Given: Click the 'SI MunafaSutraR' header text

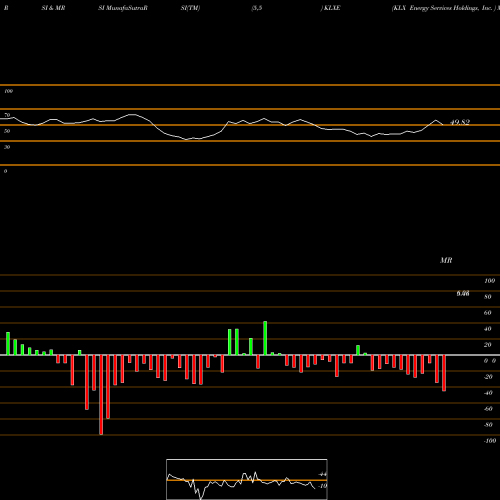Looking at the screenshot, I should (x=123, y=8).
